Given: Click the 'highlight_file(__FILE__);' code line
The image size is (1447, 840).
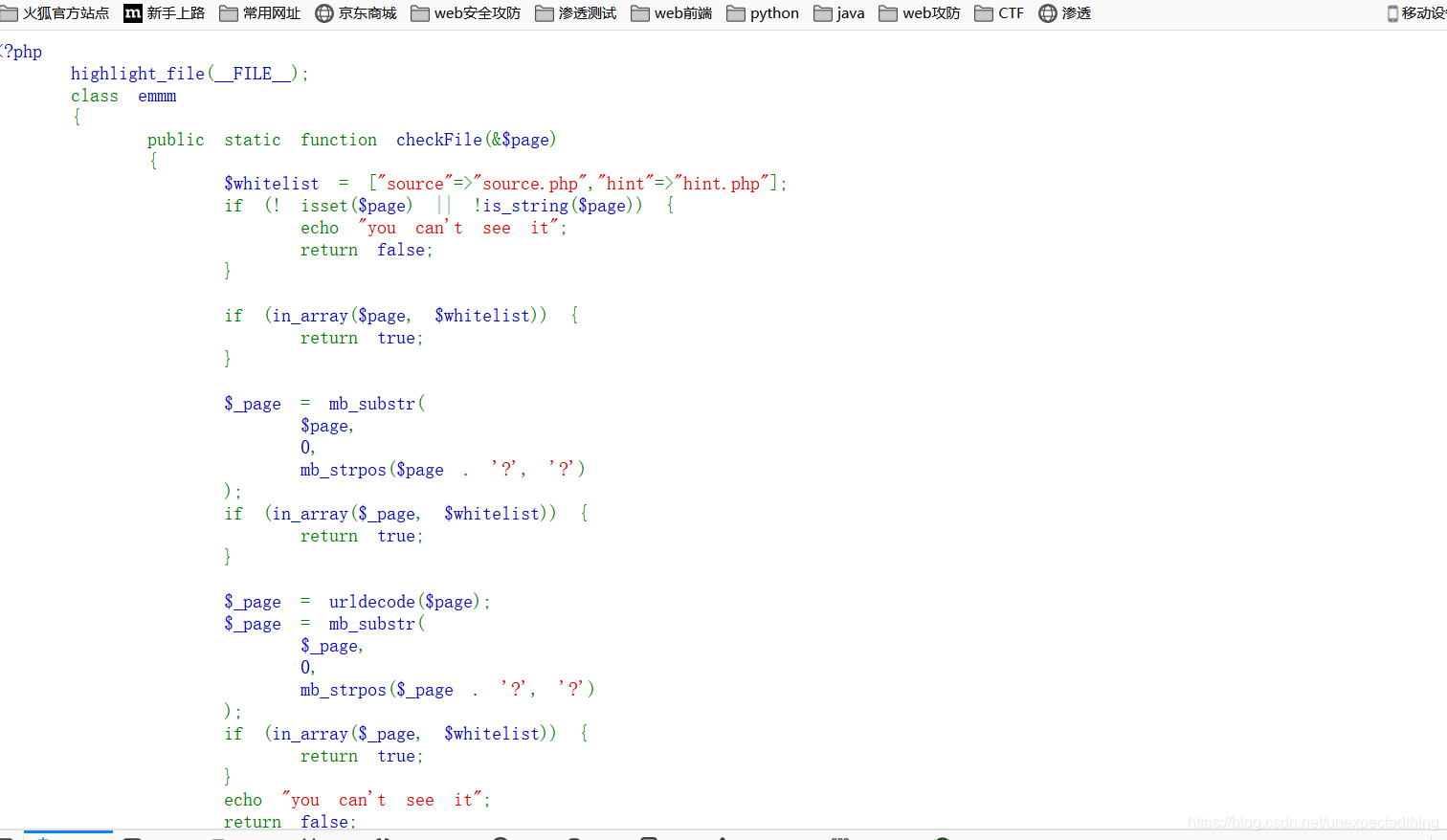Looking at the screenshot, I should tap(189, 74).
